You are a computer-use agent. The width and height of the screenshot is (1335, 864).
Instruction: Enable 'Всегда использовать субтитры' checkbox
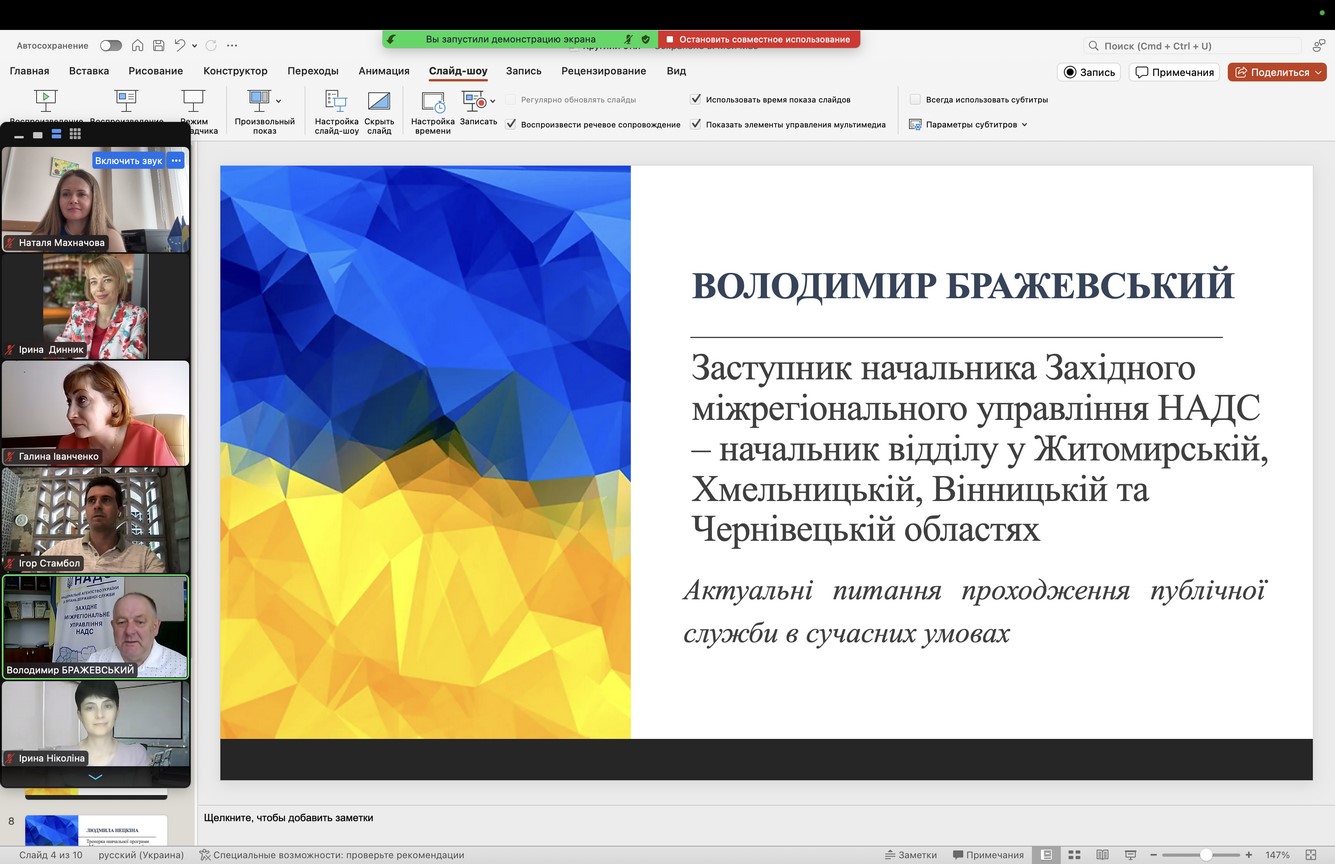click(915, 100)
